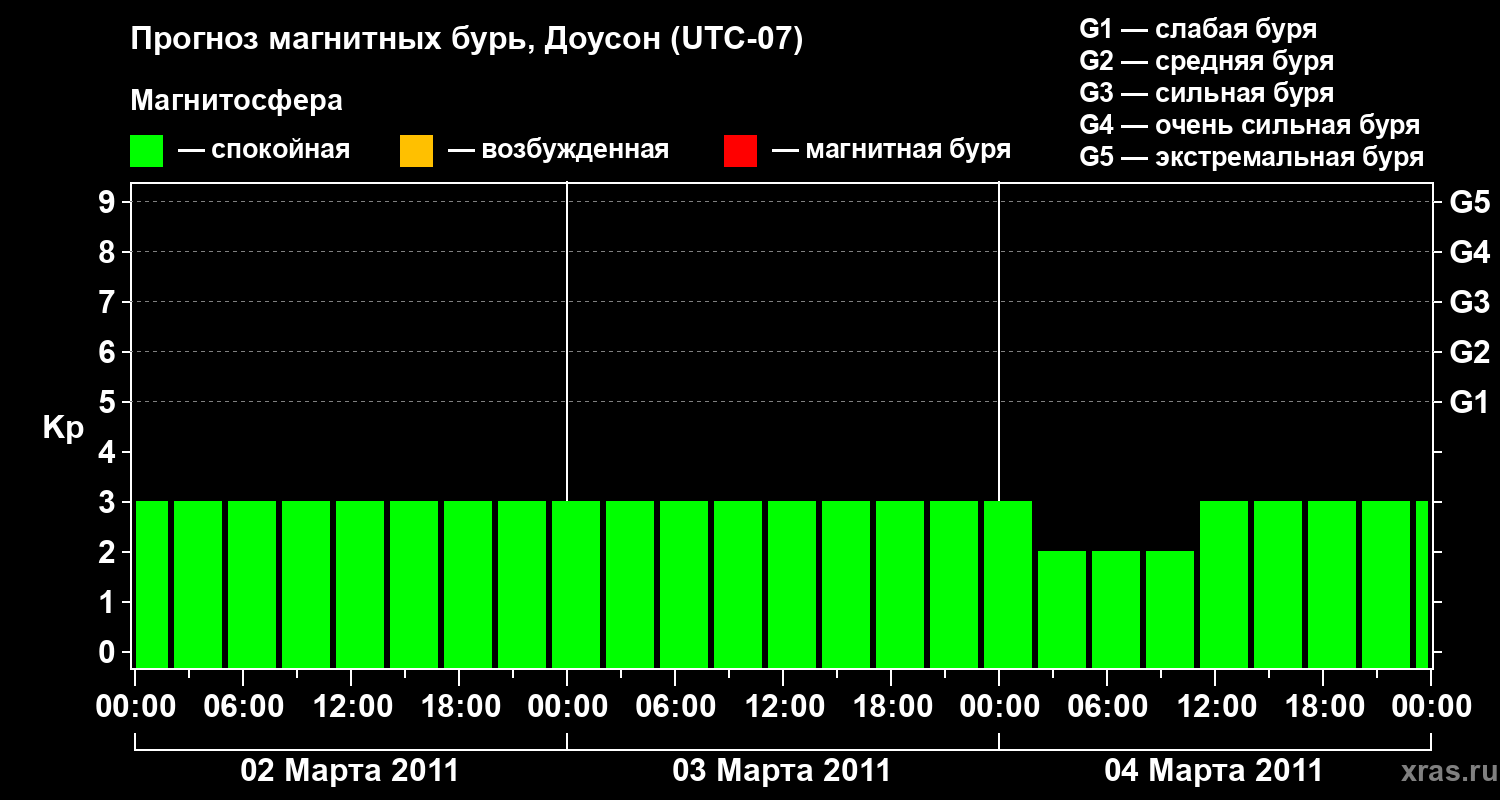Click the '— магнитная буря' legend label
Image resolution: width=1500 pixels, height=800 pixels.
coord(892,151)
